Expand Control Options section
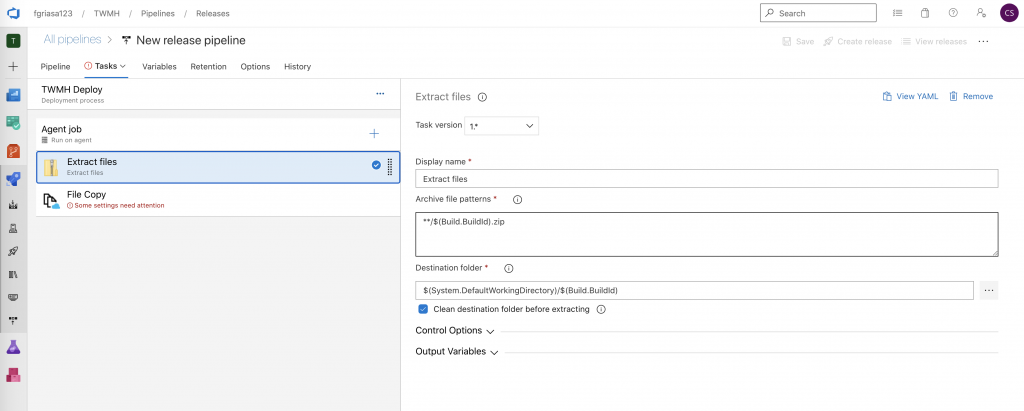The width and height of the screenshot is (1024, 411). click(x=454, y=330)
